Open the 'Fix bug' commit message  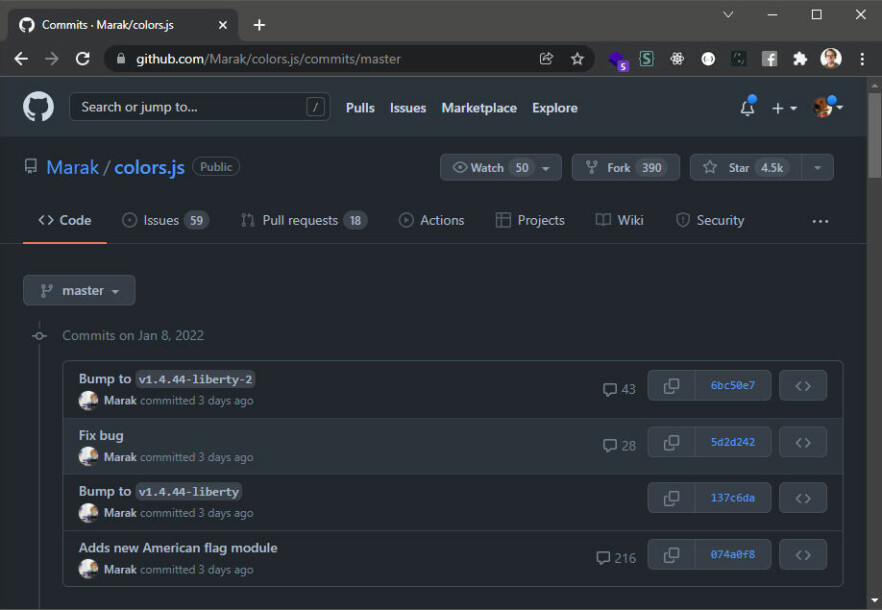pos(101,436)
